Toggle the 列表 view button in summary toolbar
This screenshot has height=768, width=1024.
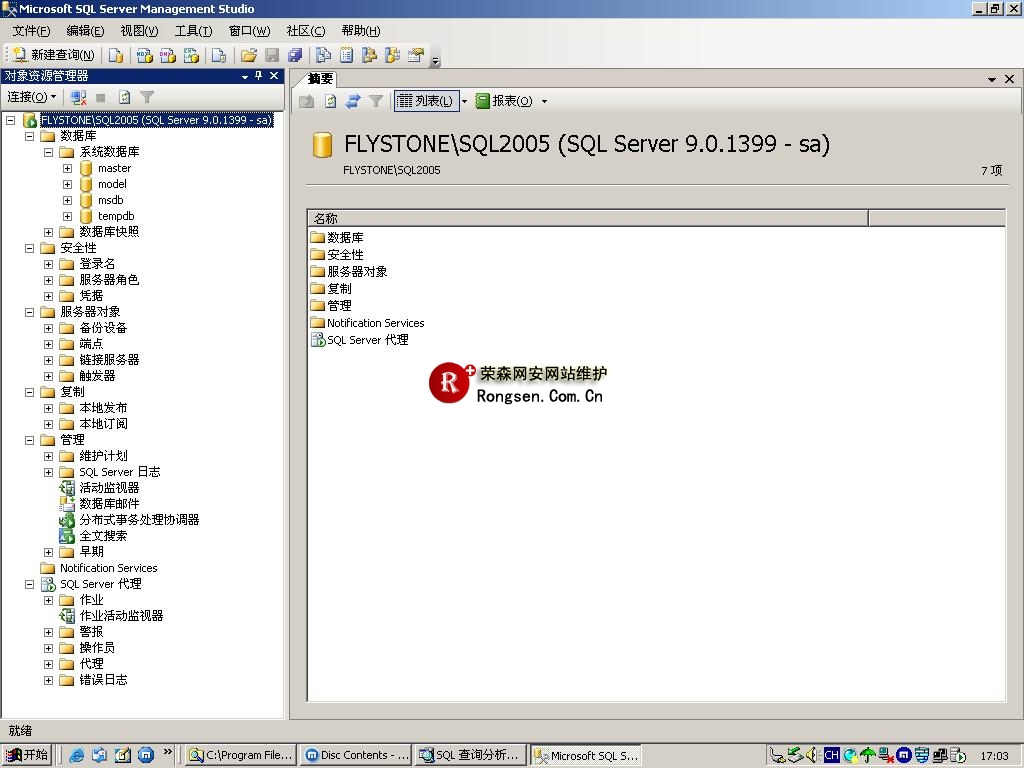tap(423, 100)
